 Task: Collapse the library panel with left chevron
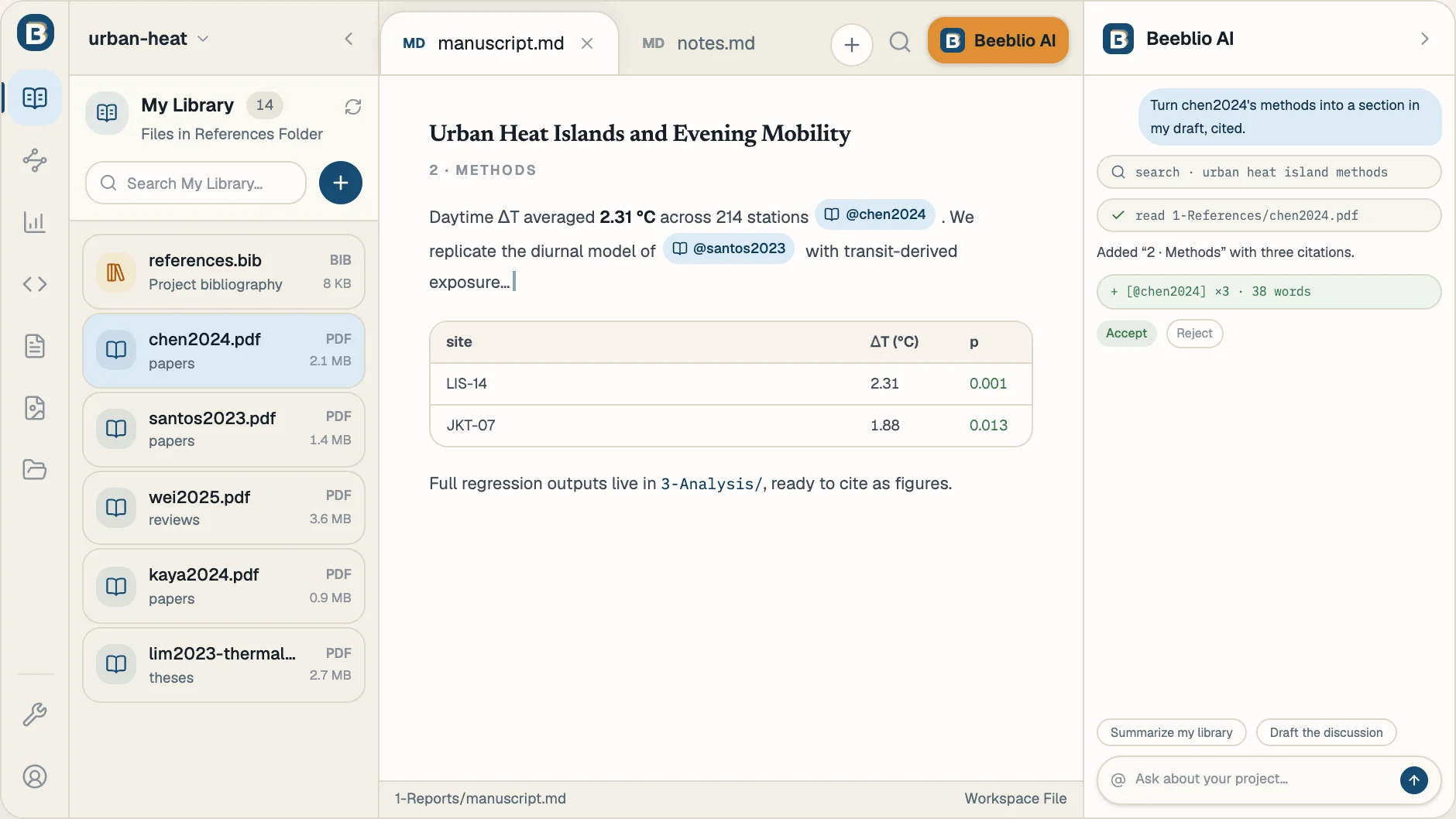[x=349, y=39]
